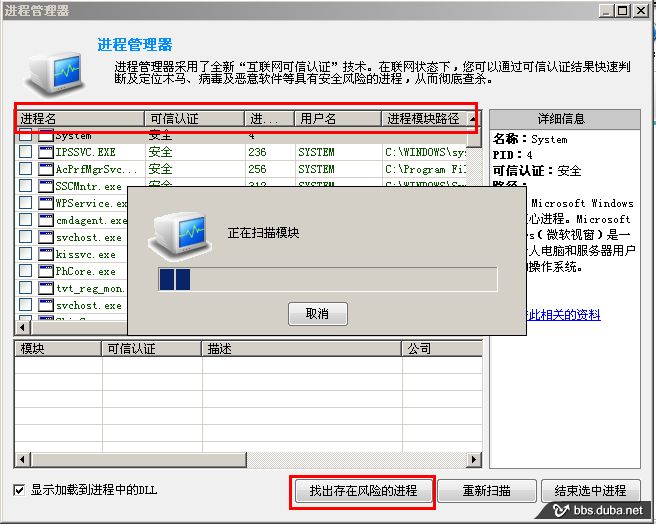Select the PhCore.exe process icon
Screen dimensions: 656x524
tap(46, 271)
